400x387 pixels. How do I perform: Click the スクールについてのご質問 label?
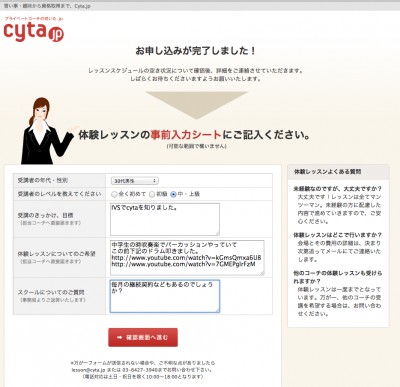pyautogui.click(x=51, y=292)
